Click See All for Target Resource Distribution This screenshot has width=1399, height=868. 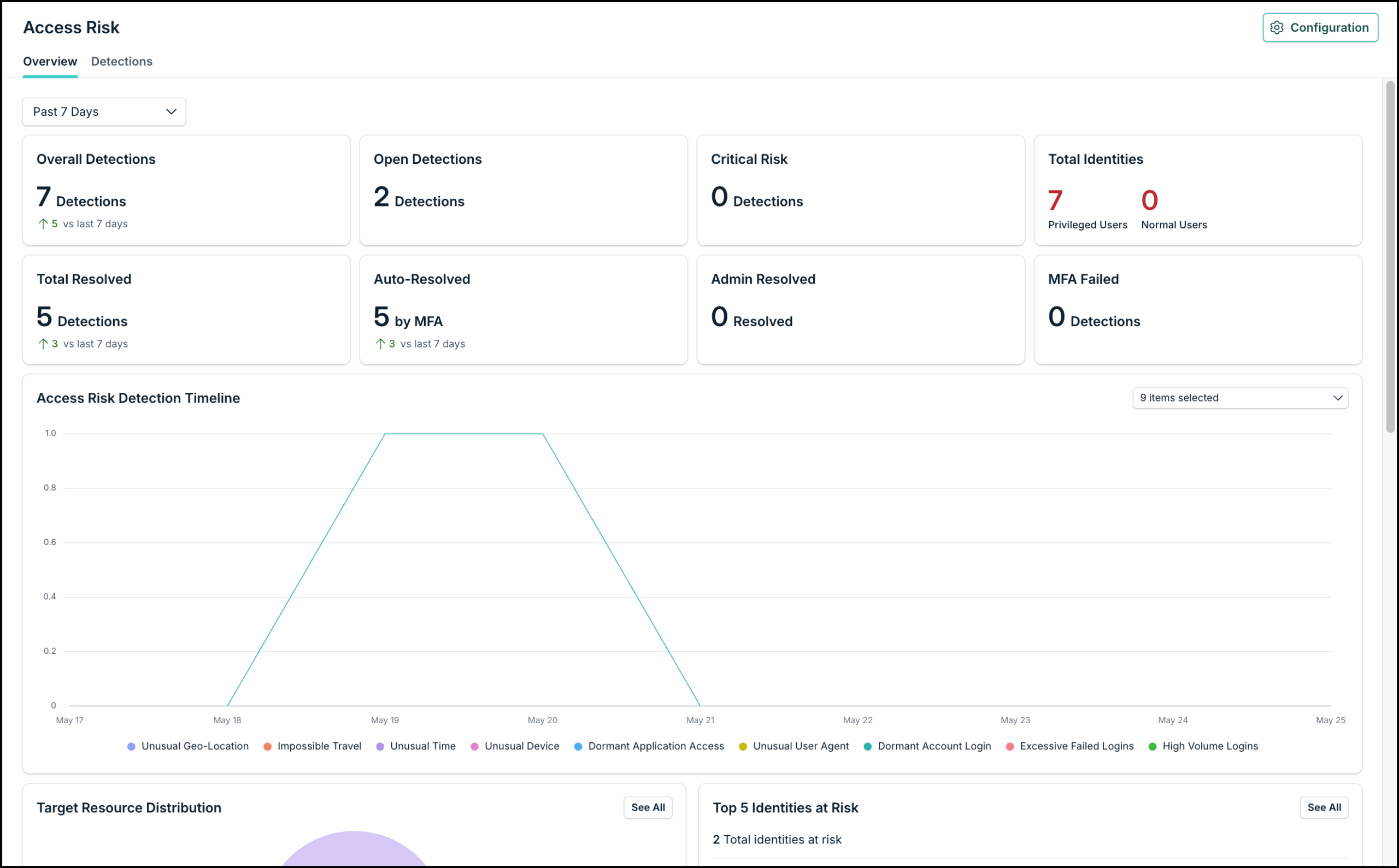(x=648, y=807)
